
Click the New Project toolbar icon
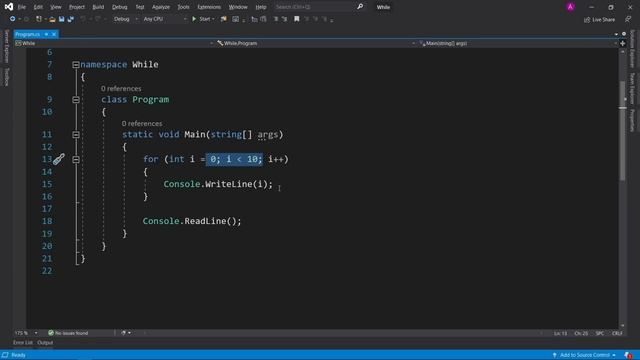[x=39, y=19]
